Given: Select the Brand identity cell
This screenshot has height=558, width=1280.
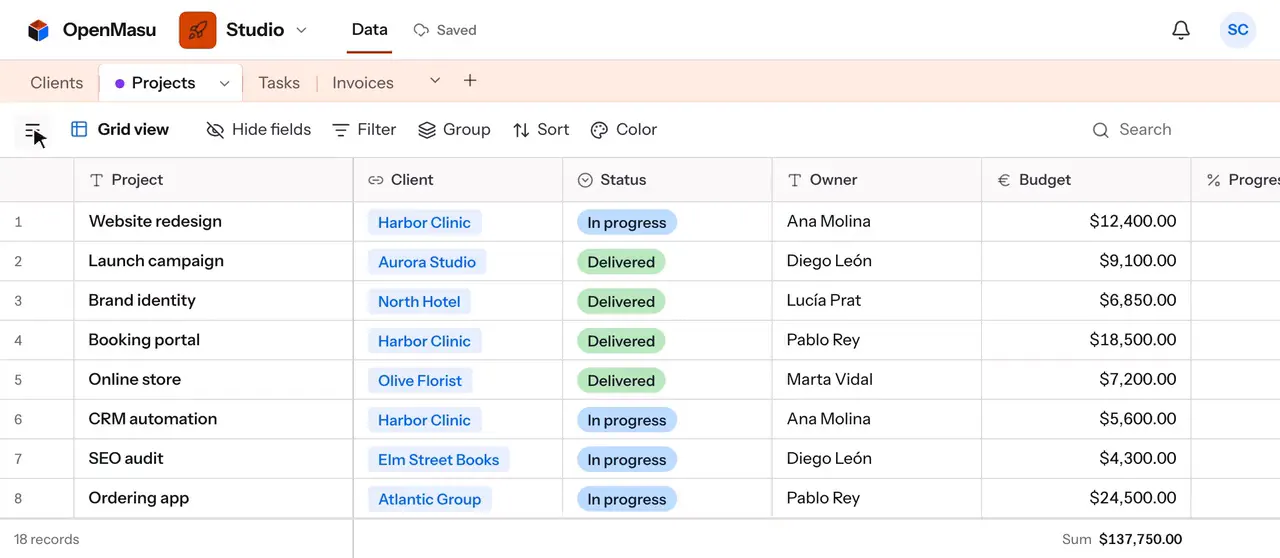Looking at the screenshot, I should tap(214, 301).
